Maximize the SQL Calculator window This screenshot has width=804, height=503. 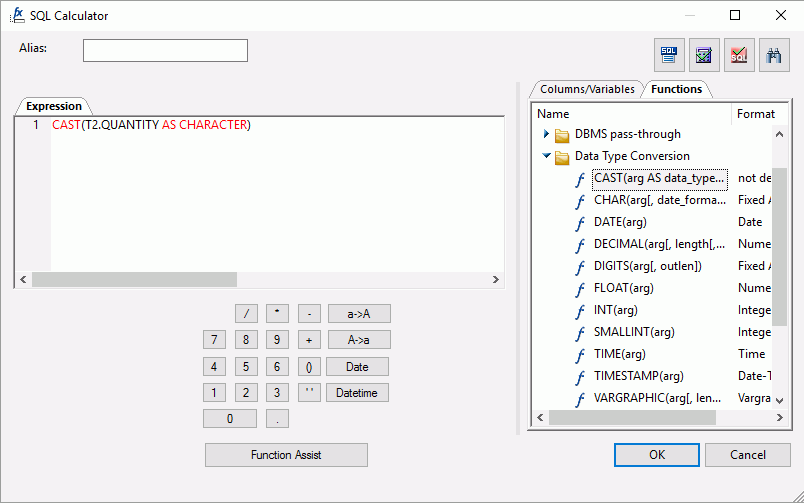tap(735, 15)
